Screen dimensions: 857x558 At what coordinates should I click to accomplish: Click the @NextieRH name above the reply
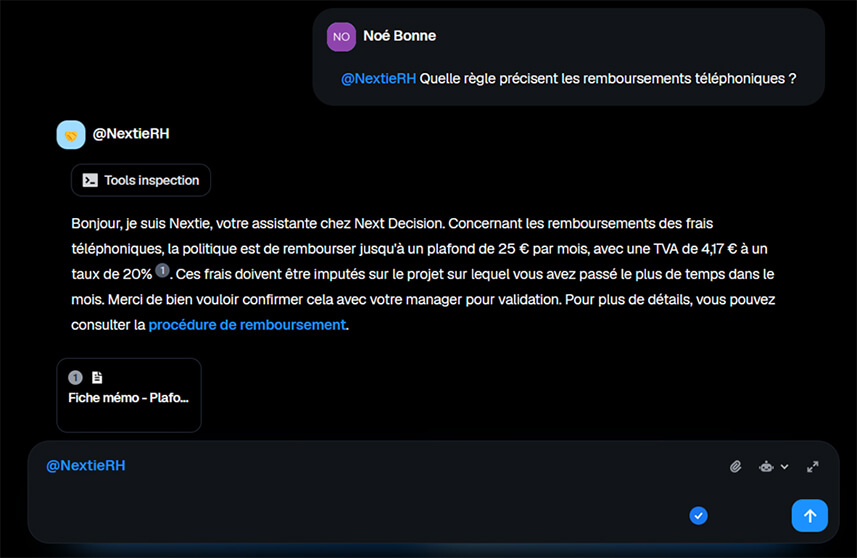[130, 135]
